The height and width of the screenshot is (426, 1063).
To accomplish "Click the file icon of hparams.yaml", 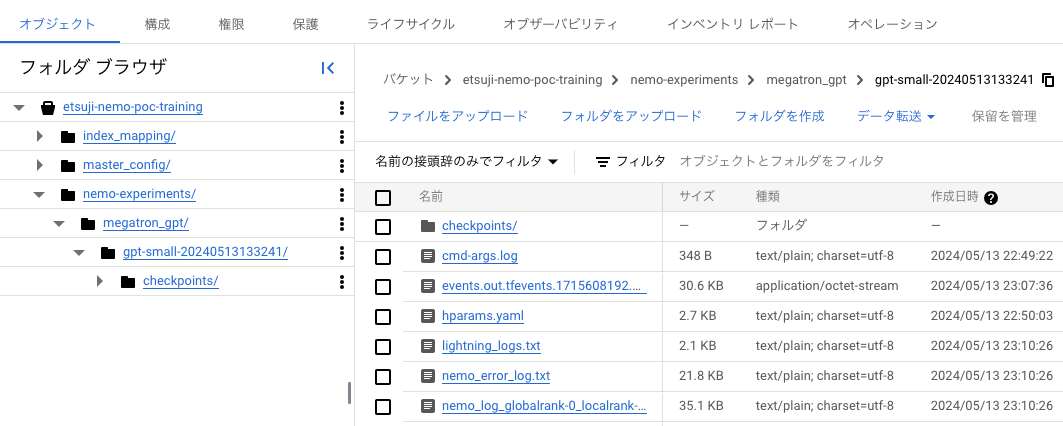I will pyautogui.click(x=428, y=316).
